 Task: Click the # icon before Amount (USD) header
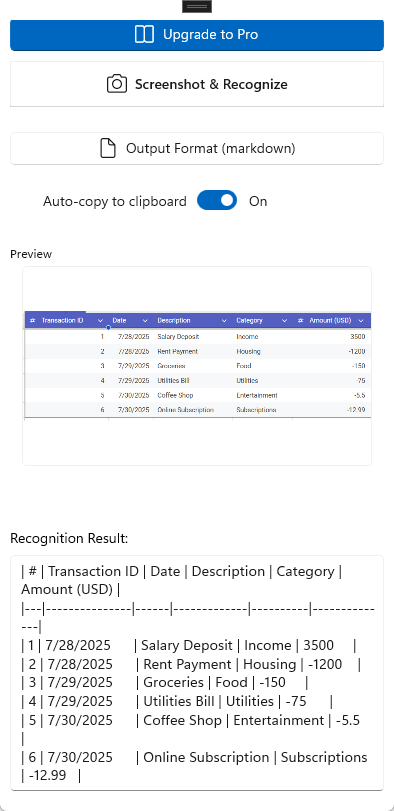300,321
